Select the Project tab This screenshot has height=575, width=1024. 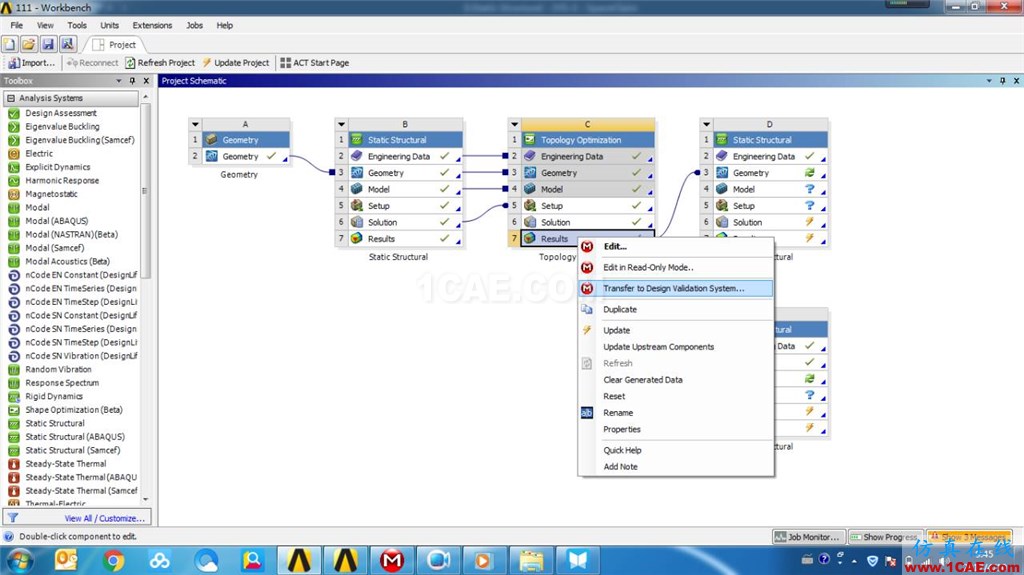pos(116,44)
